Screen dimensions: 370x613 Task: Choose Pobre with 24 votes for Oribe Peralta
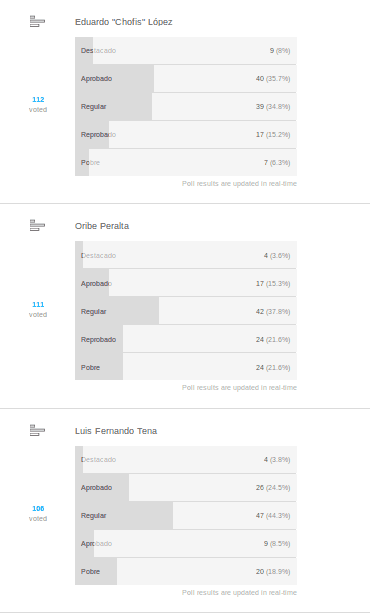click(186, 367)
